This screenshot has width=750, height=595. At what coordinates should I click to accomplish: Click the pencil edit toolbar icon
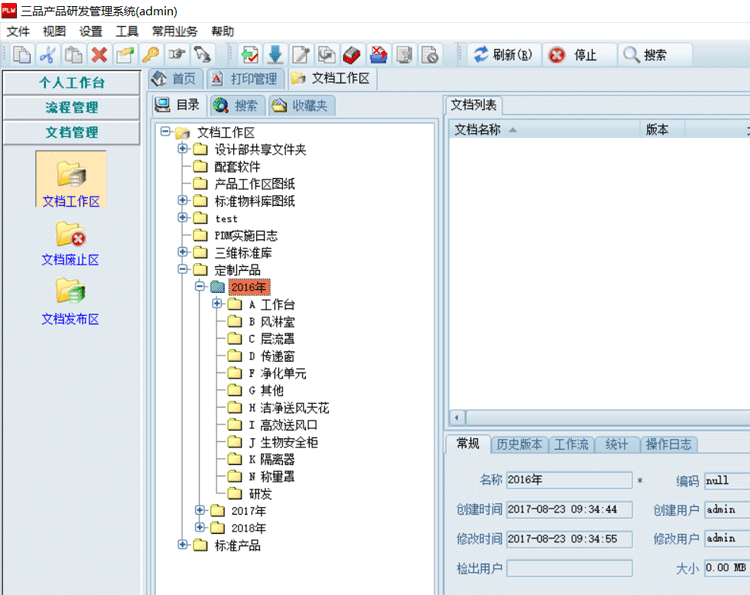pos(301,55)
